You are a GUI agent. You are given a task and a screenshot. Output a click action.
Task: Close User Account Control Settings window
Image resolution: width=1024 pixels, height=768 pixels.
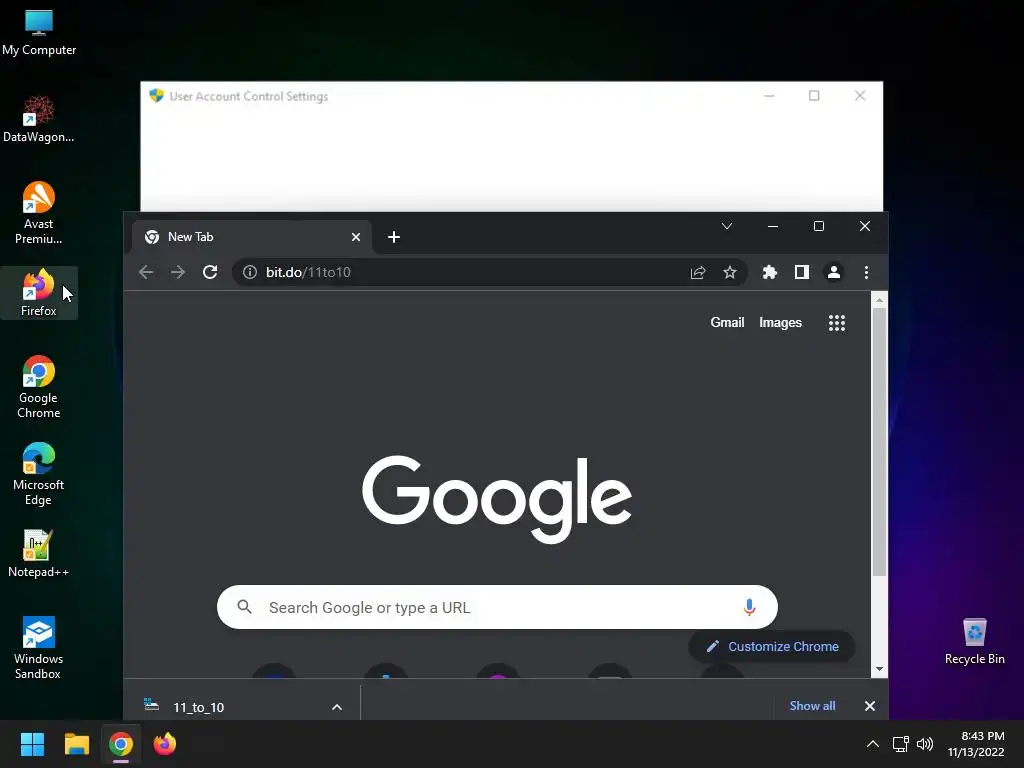click(x=860, y=96)
